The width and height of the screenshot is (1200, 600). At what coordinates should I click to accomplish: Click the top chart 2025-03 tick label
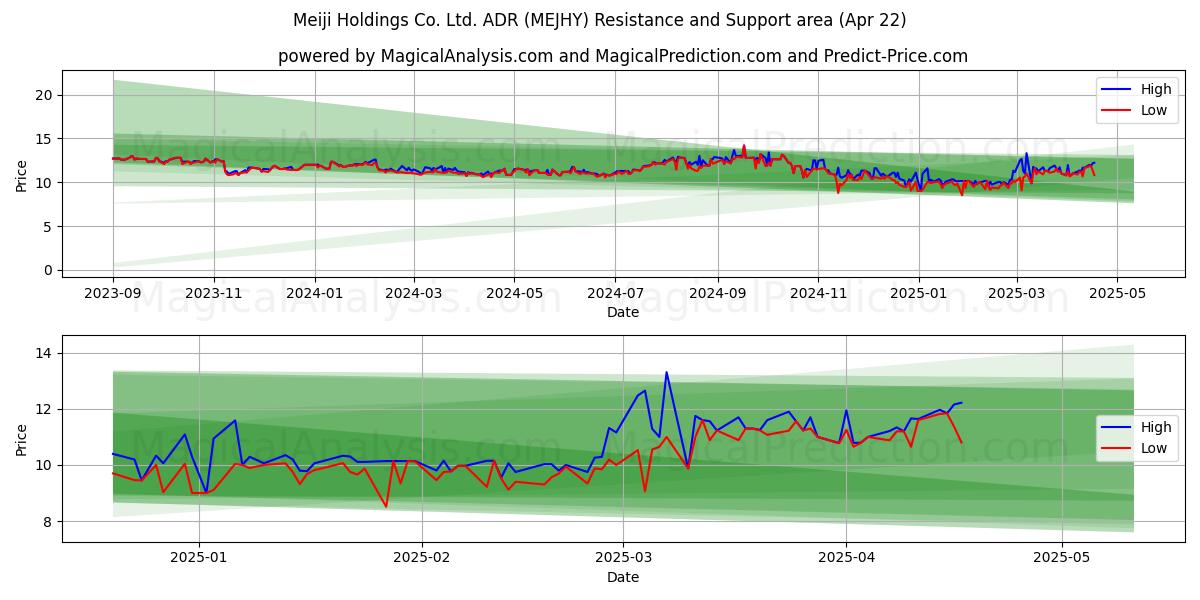pyautogui.click(x=1016, y=293)
